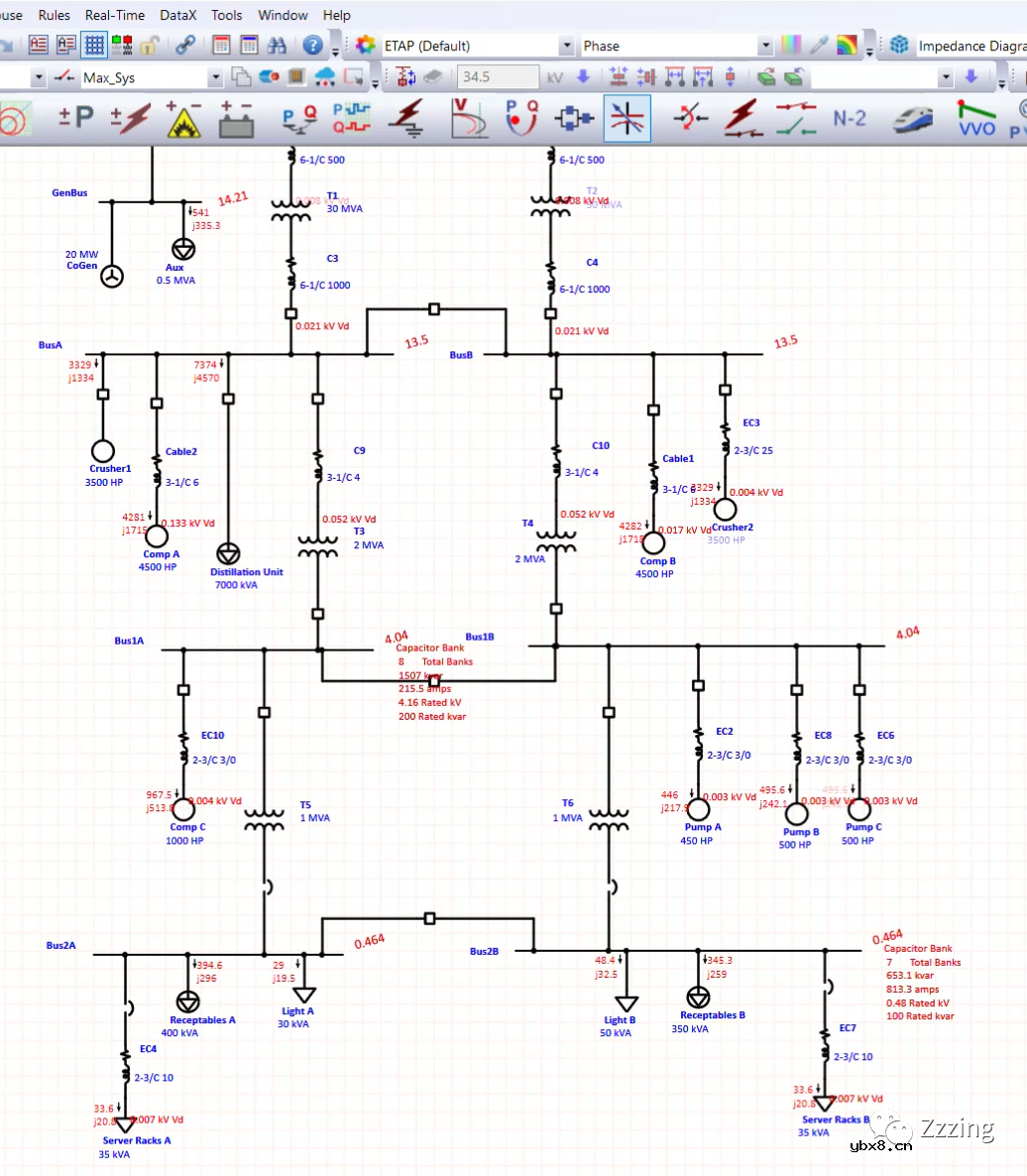Open the DataX menu

click(x=177, y=15)
